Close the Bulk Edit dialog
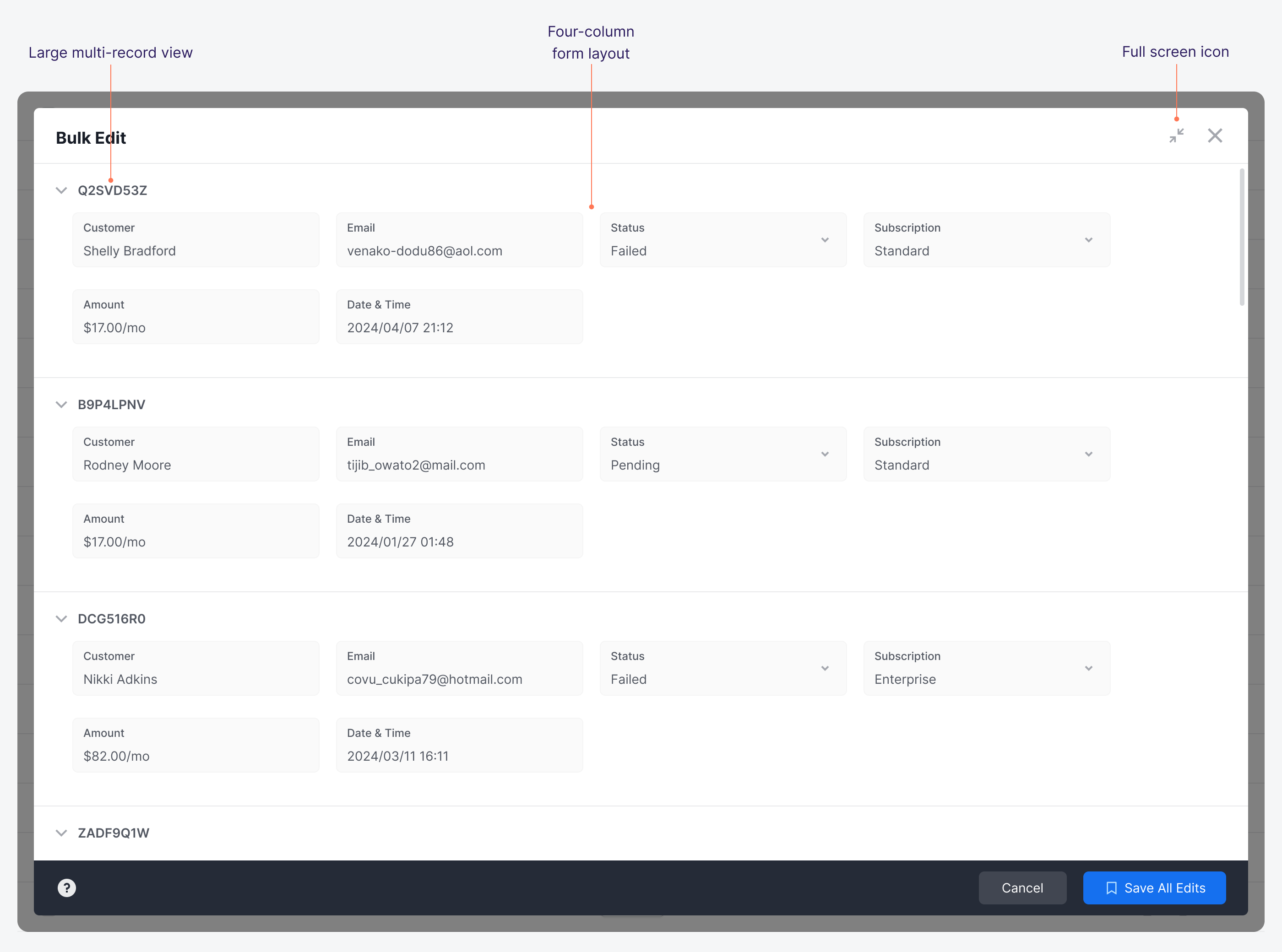The width and height of the screenshot is (1282, 952). tap(1215, 136)
